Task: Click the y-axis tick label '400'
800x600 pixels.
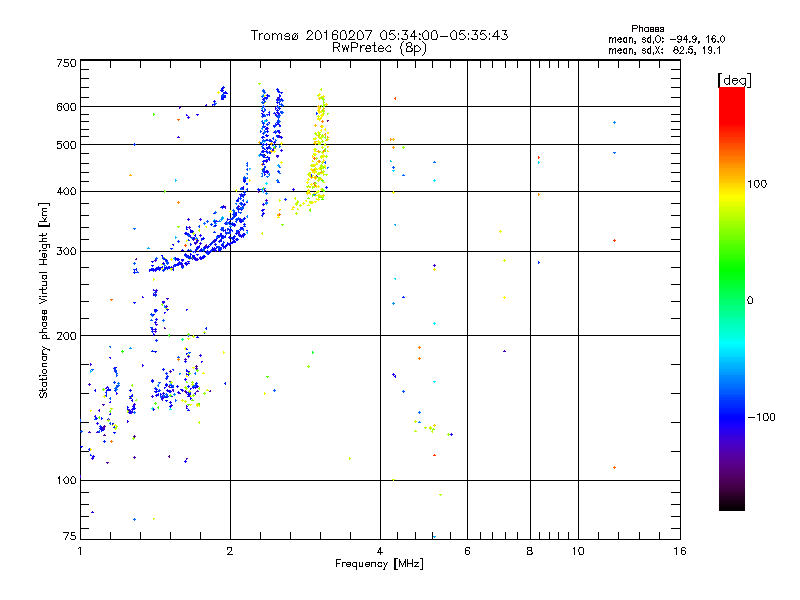Action: 66,191
